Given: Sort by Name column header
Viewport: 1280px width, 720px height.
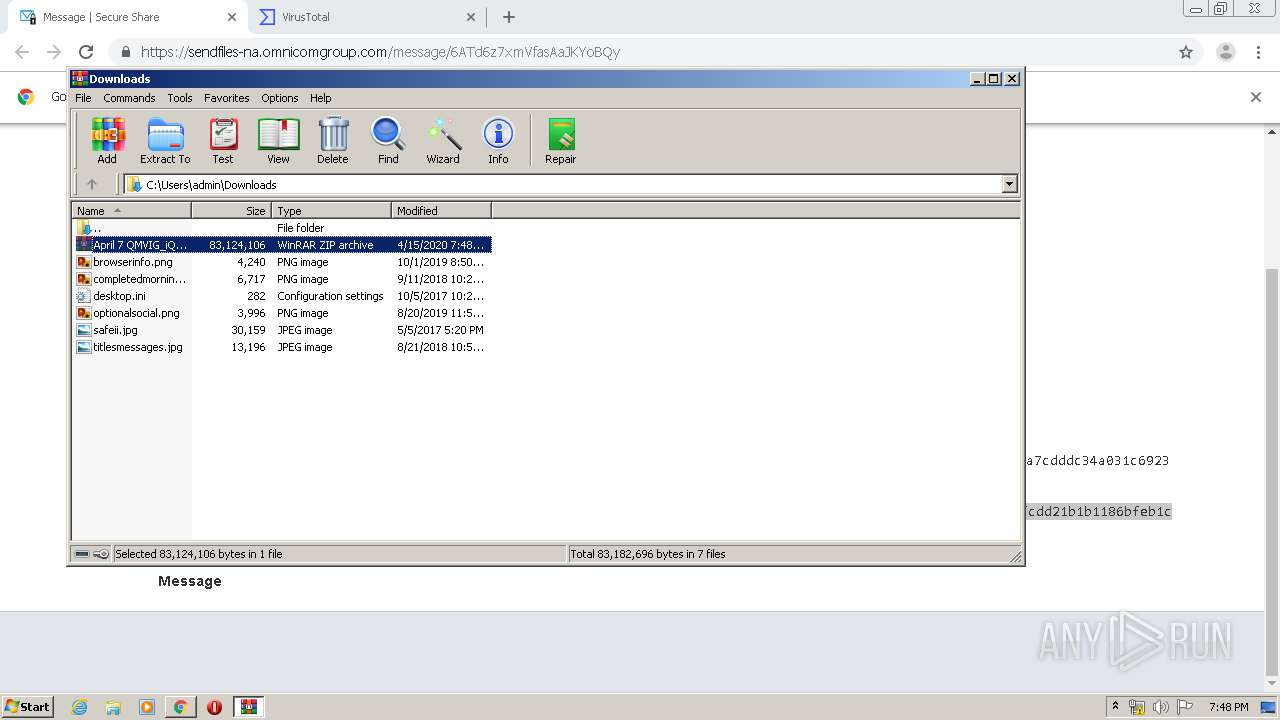Looking at the screenshot, I should tap(131, 211).
